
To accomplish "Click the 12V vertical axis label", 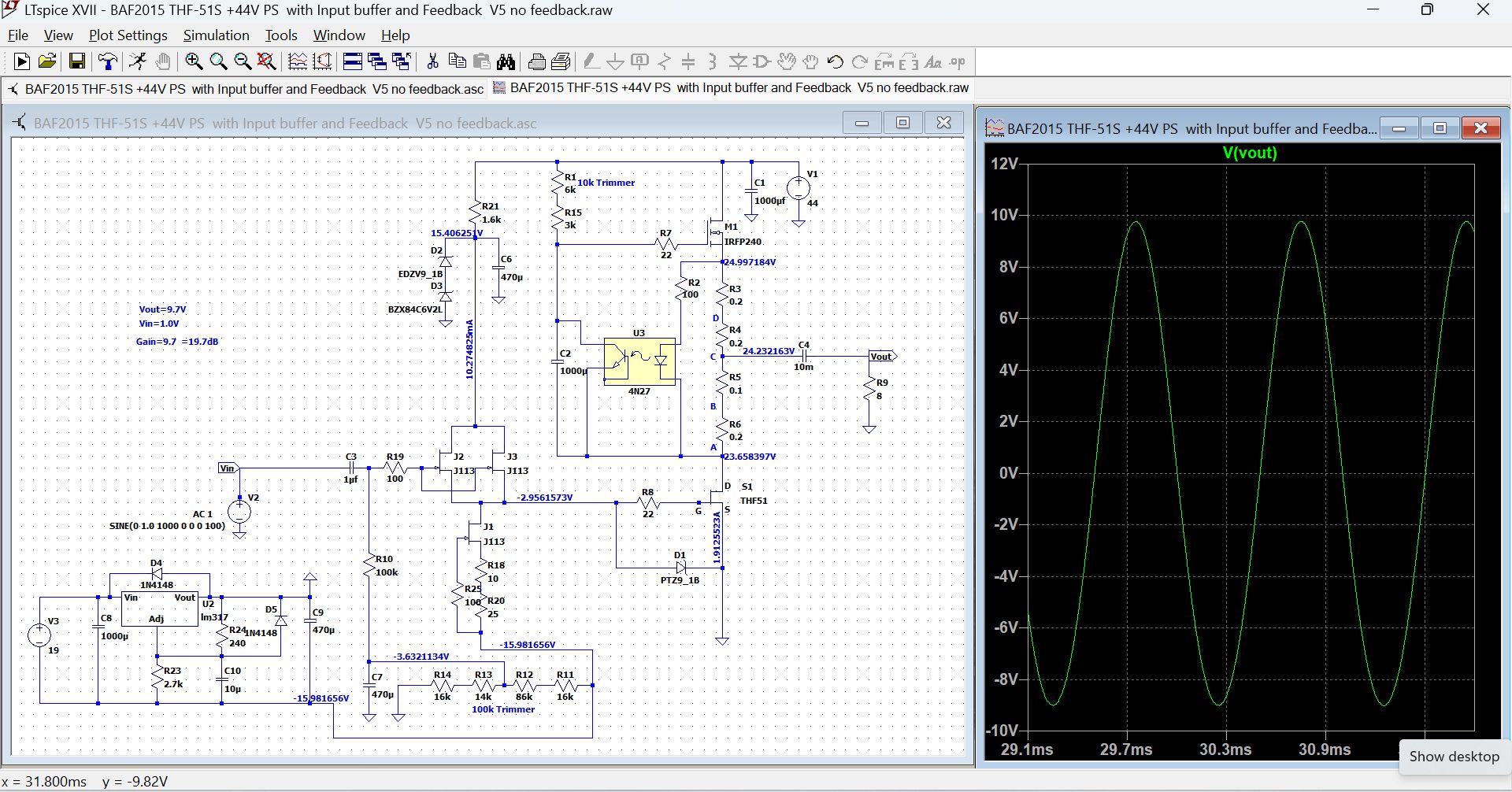I will pyautogui.click(x=1004, y=164).
